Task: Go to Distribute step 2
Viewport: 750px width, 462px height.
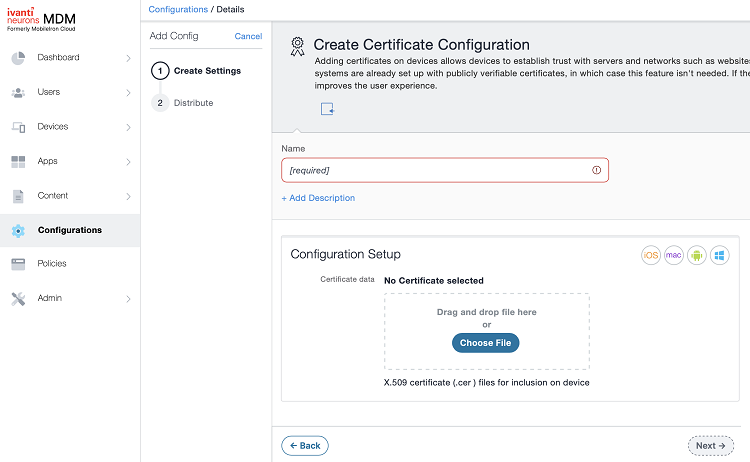Action: point(192,103)
